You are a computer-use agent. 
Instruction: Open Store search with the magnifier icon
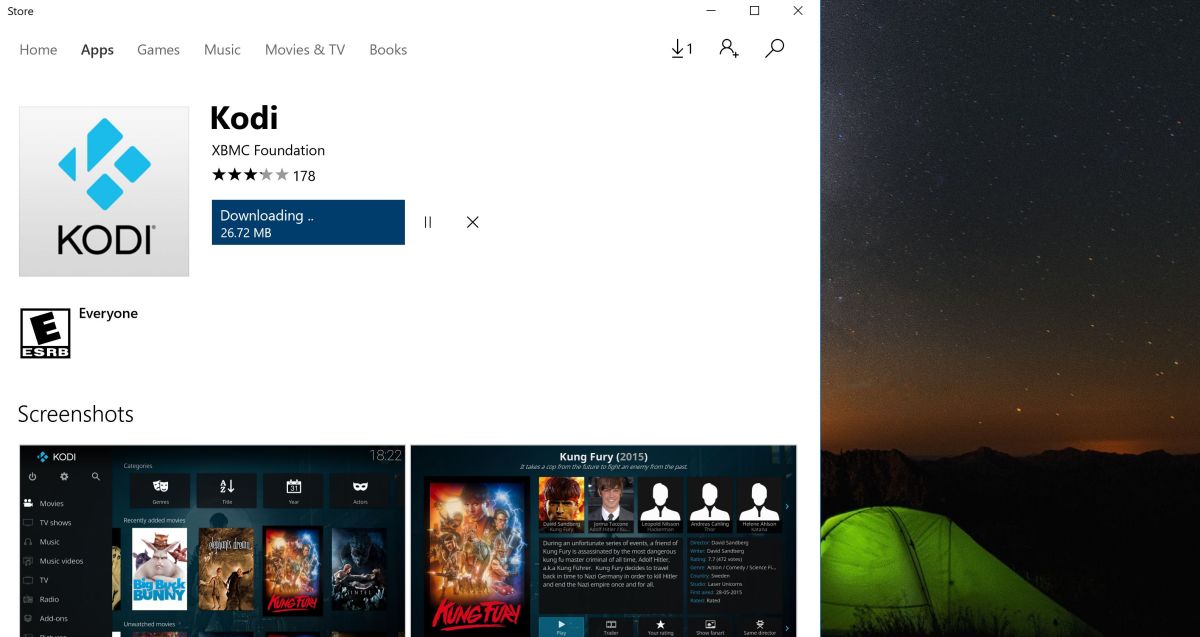774,49
